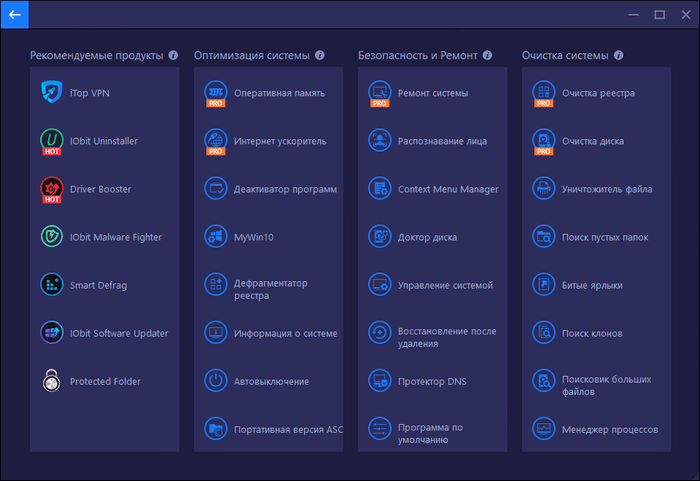Open the Менеджер процессов label
This screenshot has height=481, width=700.
(x=610, y=430)
